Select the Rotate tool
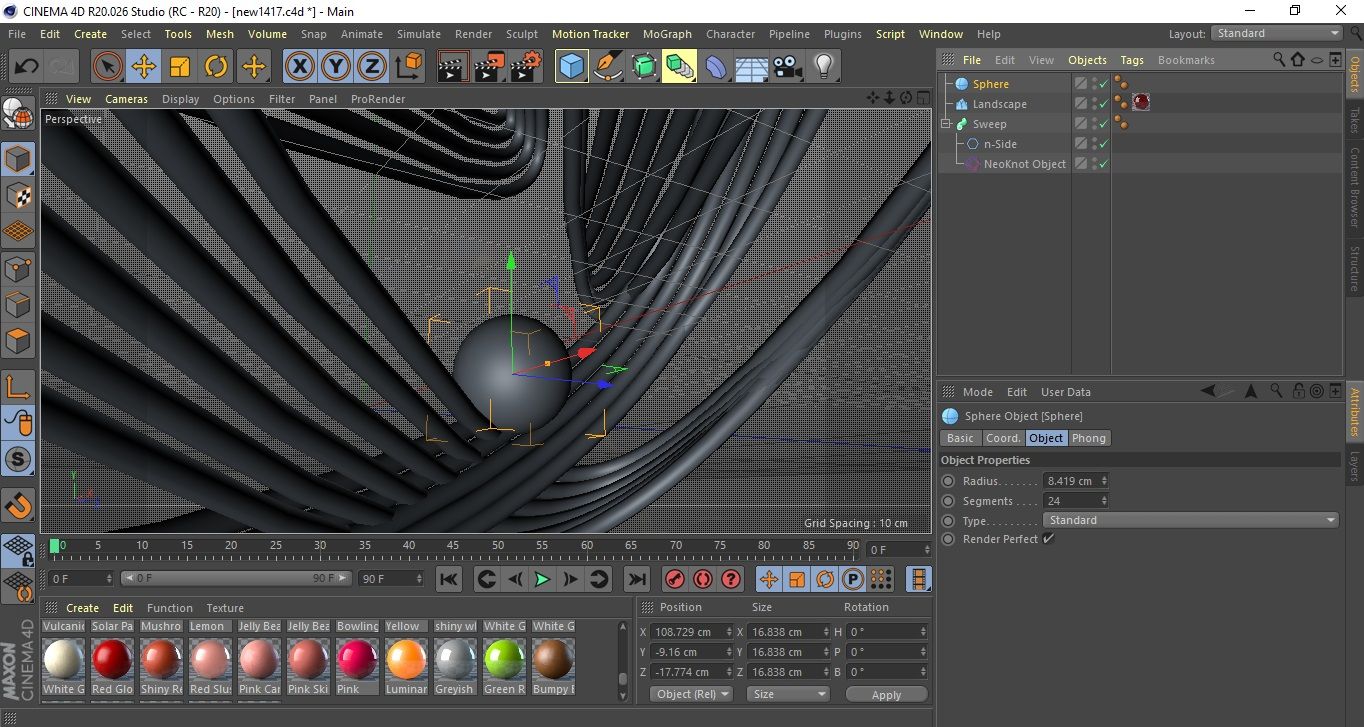This screenshot has width=1364, height=727. click(x=216, y=67)
